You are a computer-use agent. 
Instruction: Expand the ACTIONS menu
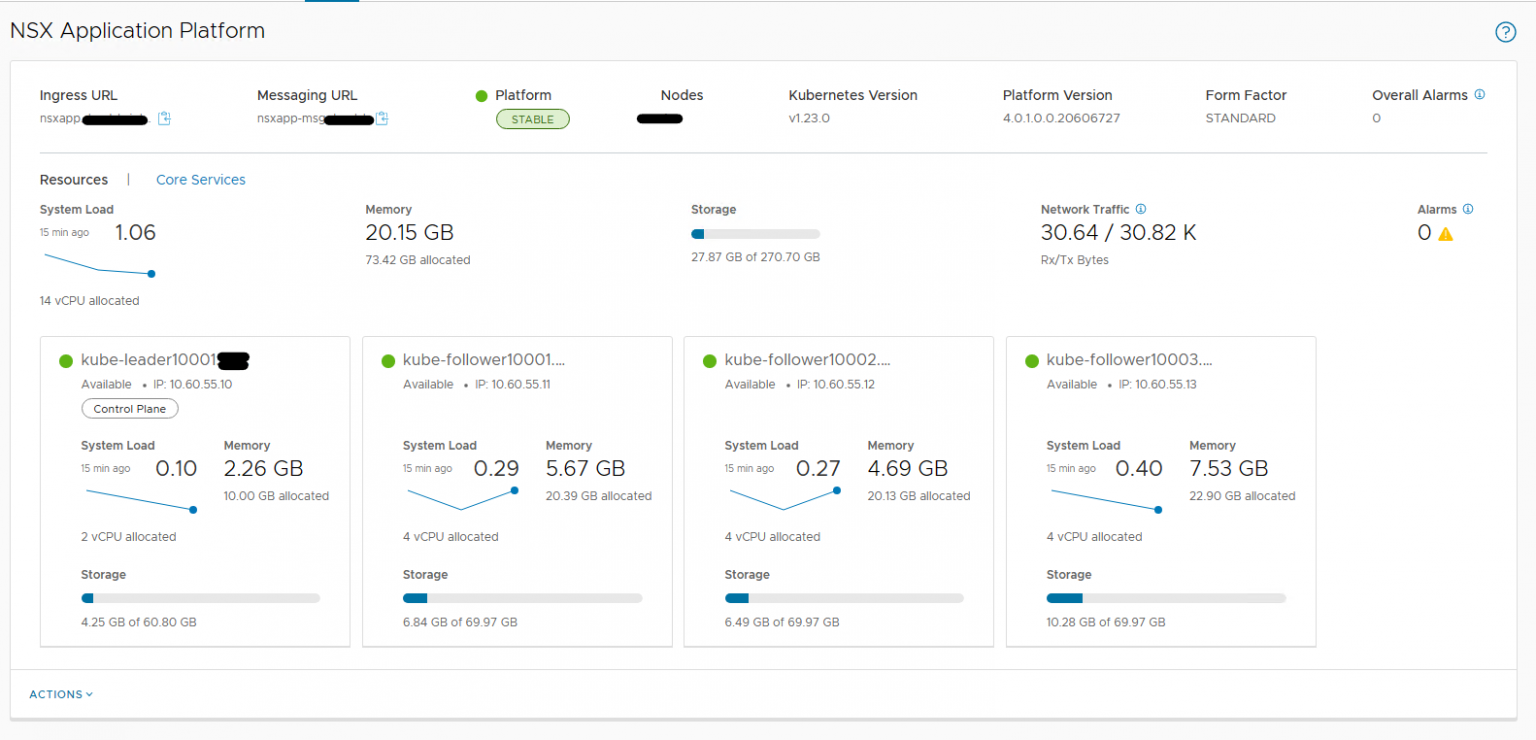click(x=60, y=694)
